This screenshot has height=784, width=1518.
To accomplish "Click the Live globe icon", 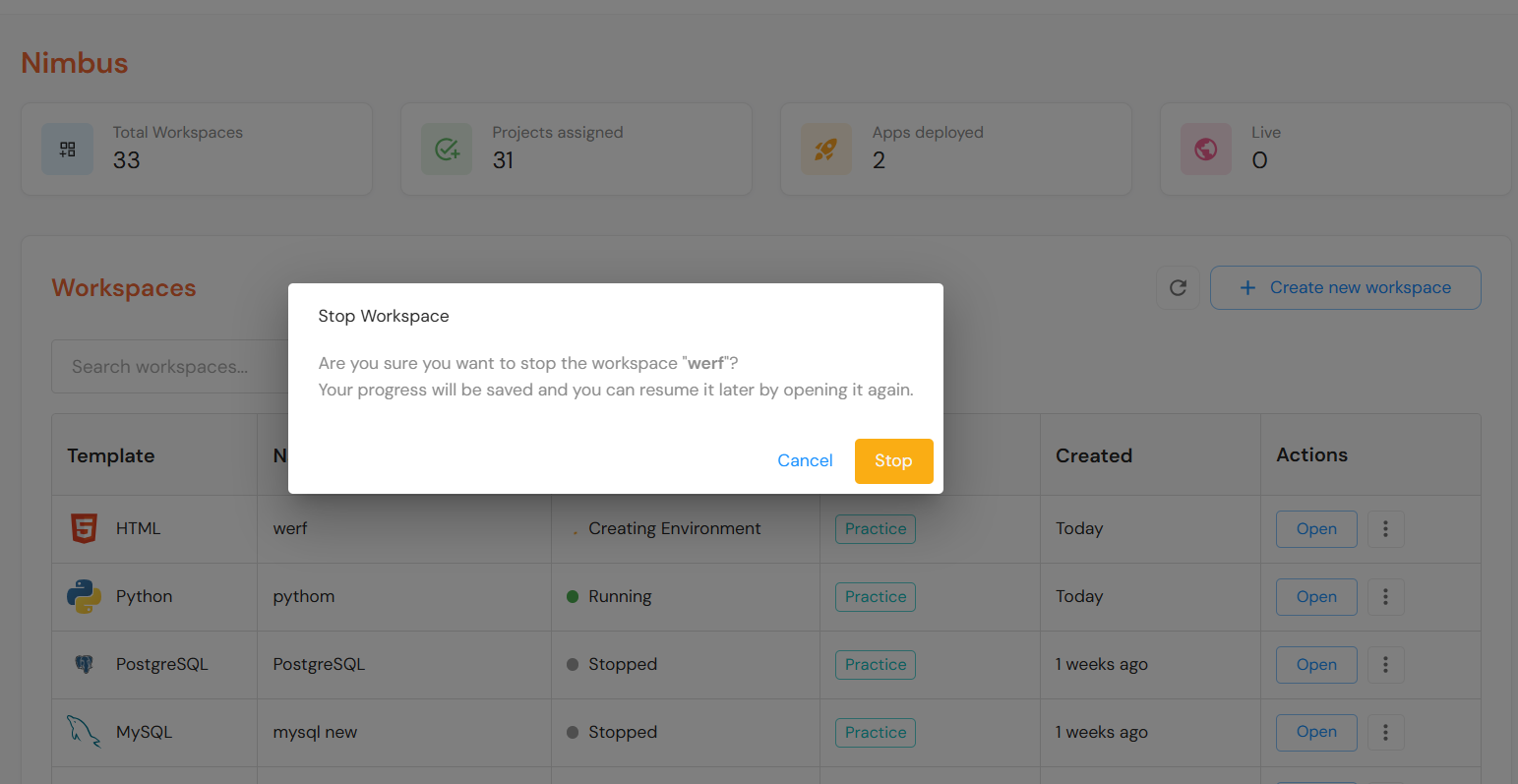I will (1205, 149).
